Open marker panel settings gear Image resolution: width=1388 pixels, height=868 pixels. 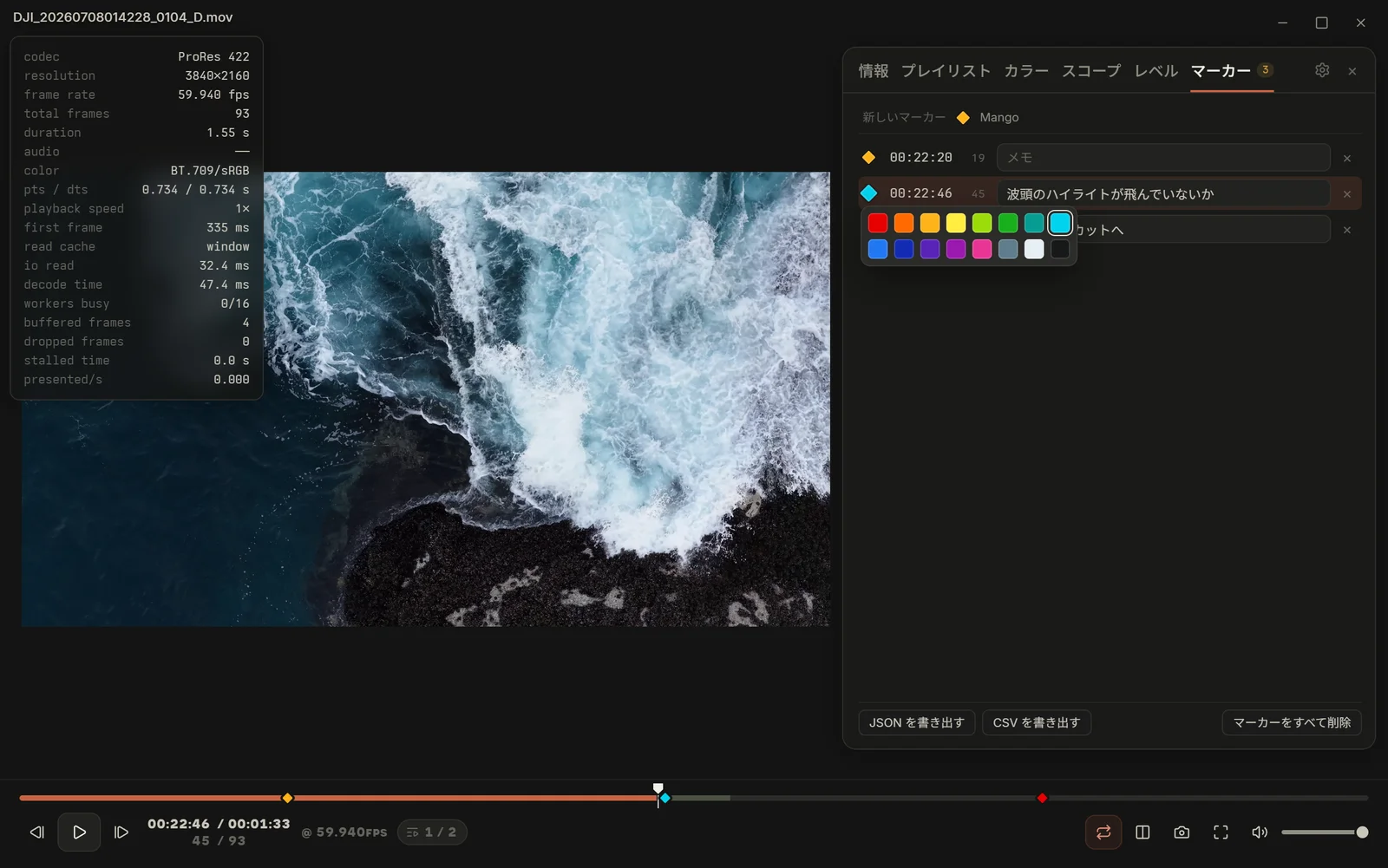1322,70
